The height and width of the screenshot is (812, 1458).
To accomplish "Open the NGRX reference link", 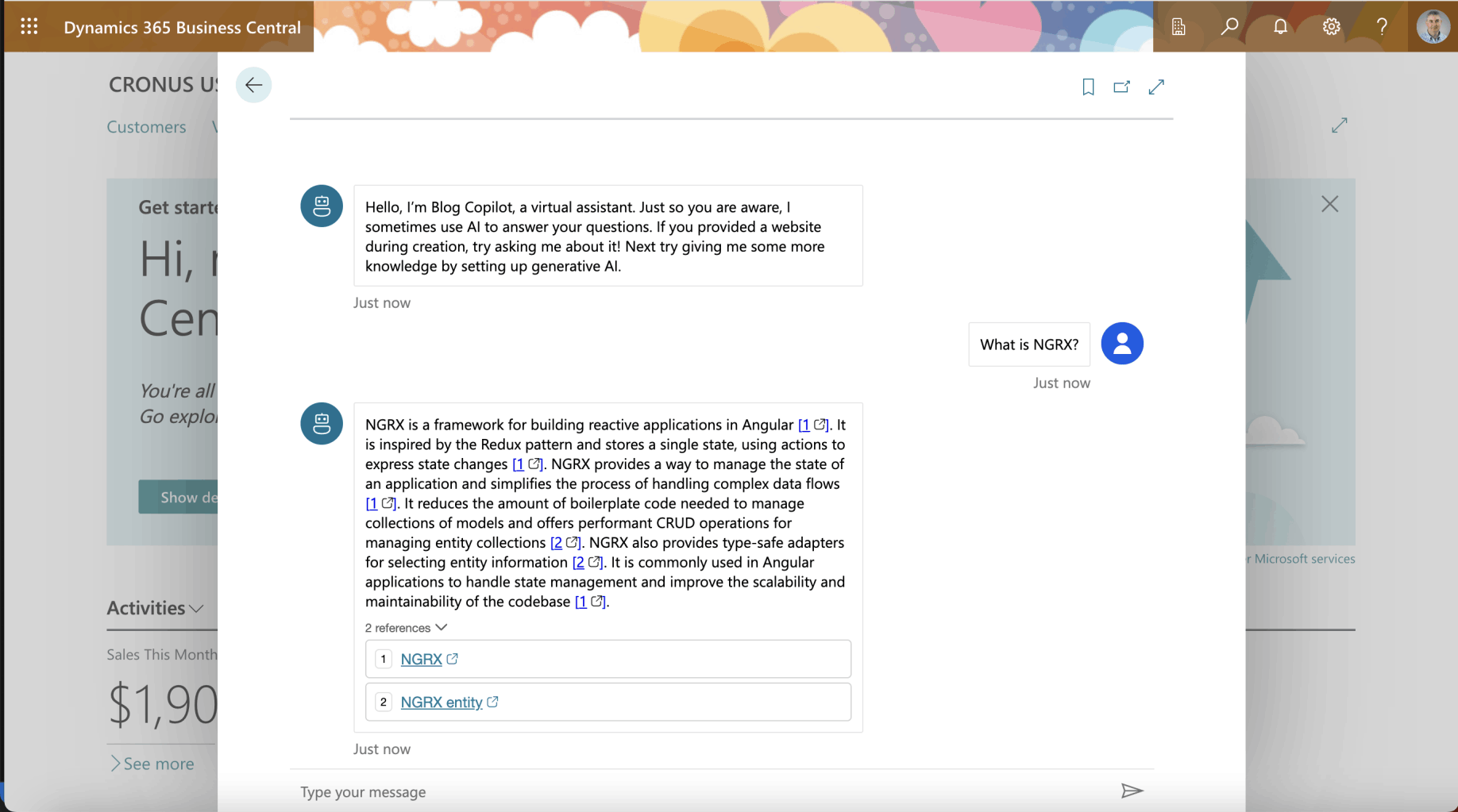I will pos(421,659).
